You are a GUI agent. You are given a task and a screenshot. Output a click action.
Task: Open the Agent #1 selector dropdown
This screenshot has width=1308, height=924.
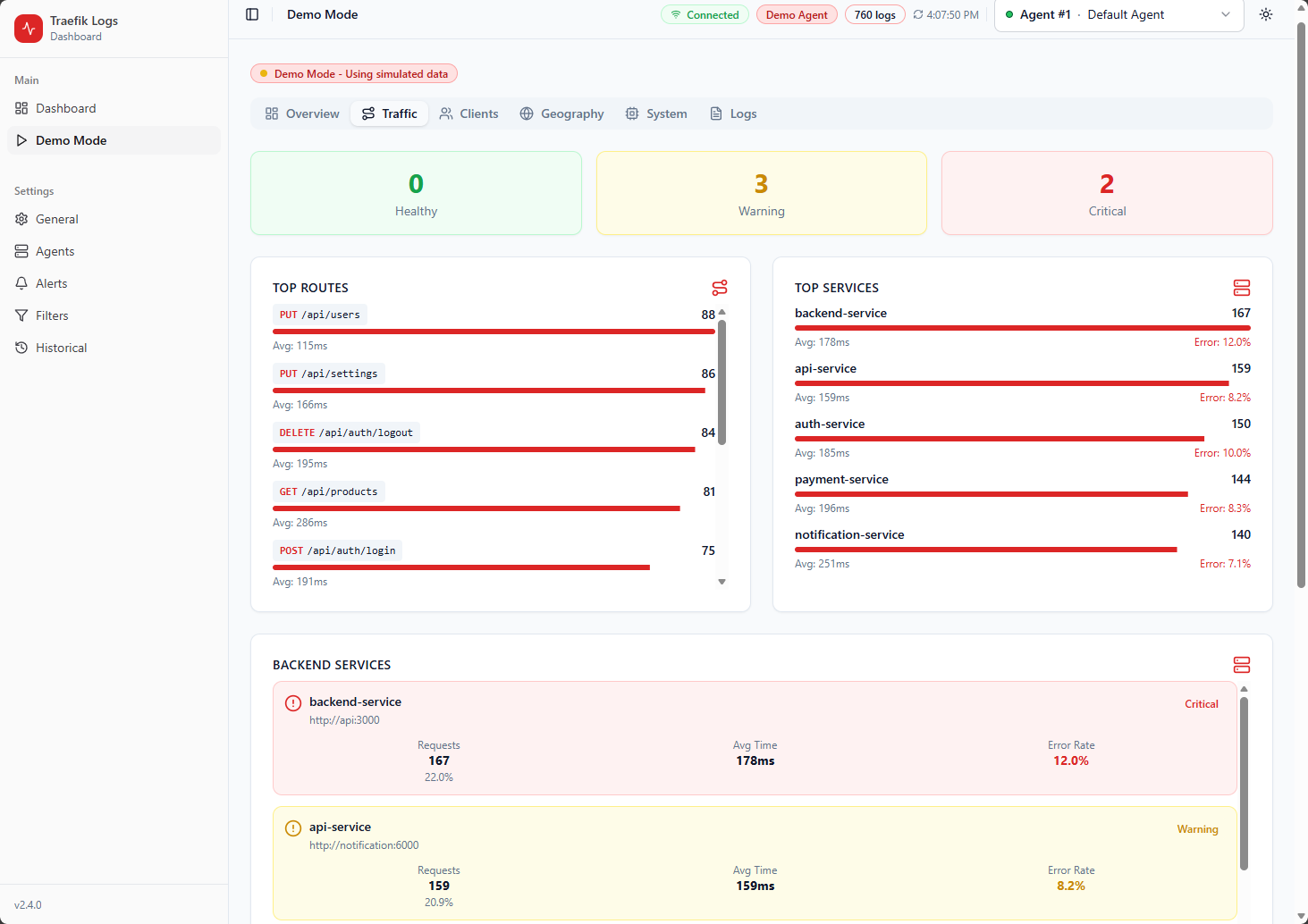tap(1118, 15)
